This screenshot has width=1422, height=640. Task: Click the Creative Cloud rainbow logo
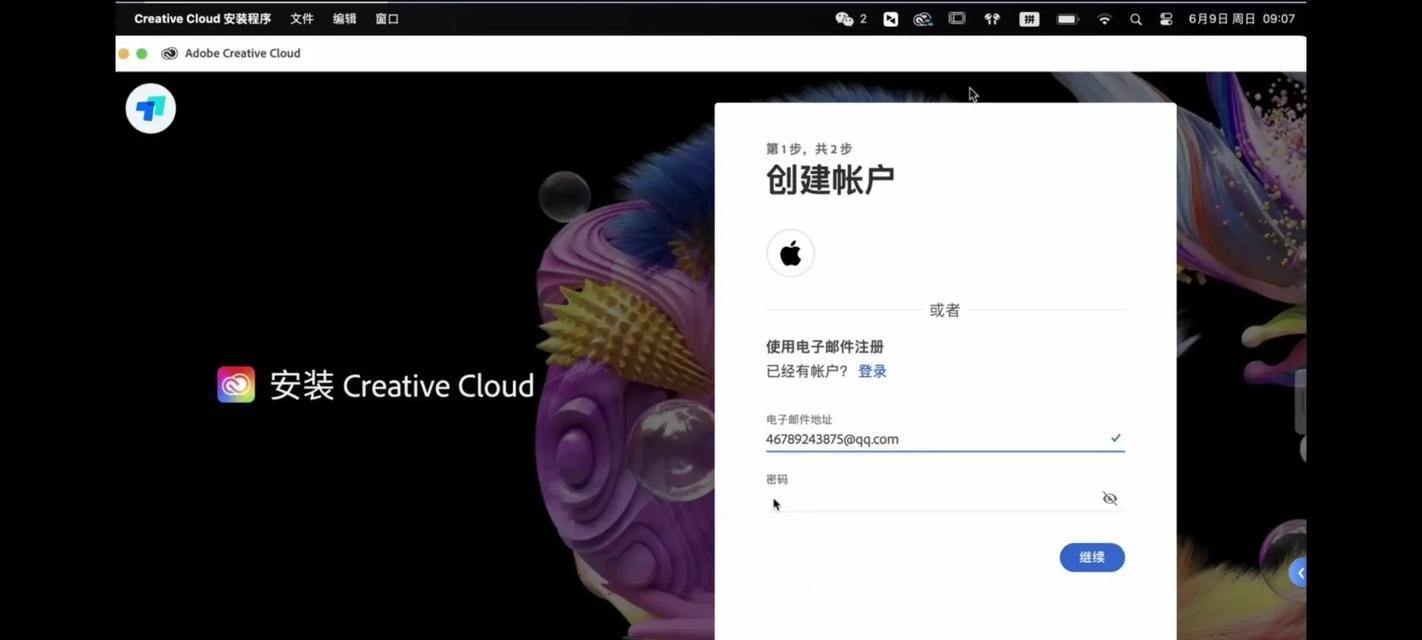pyautogui.click(x=236, y=385)
